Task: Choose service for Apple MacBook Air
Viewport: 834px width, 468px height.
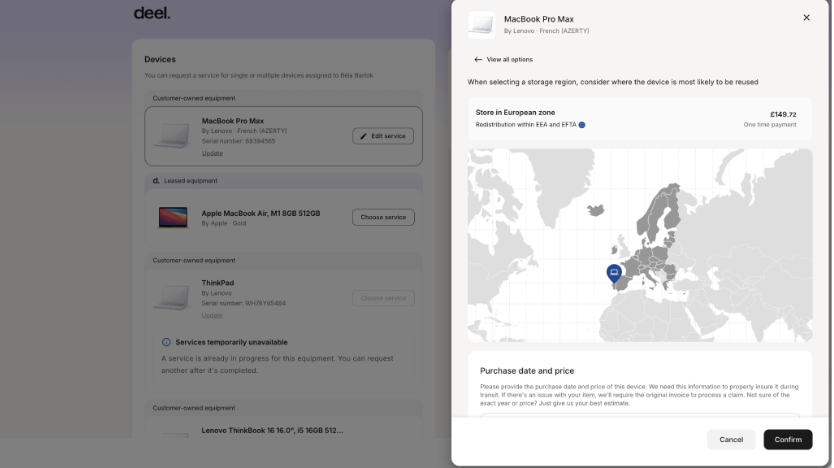Action: click(x=383, y=217)
